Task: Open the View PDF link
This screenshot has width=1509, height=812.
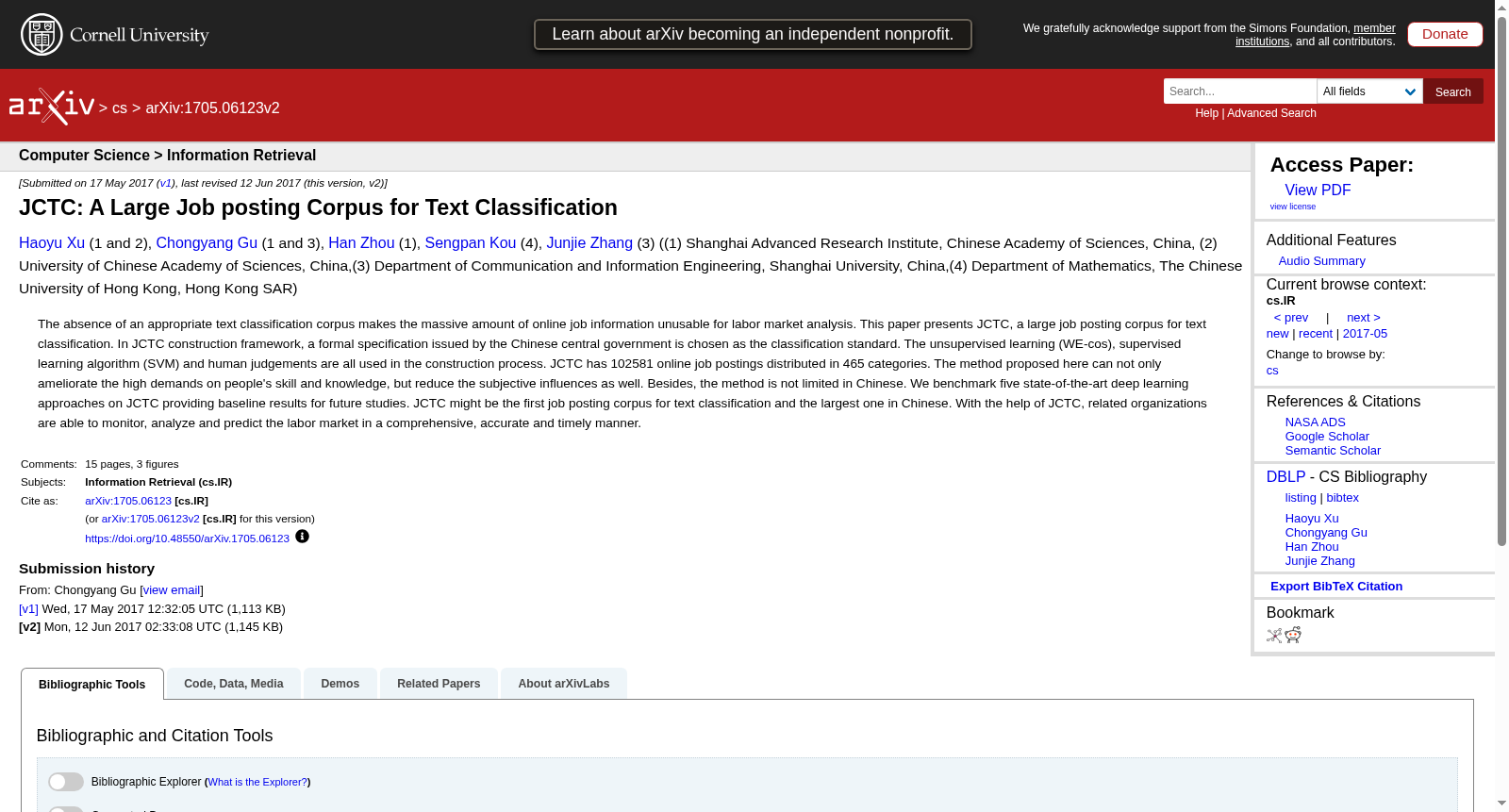Action: point(1318,190)
